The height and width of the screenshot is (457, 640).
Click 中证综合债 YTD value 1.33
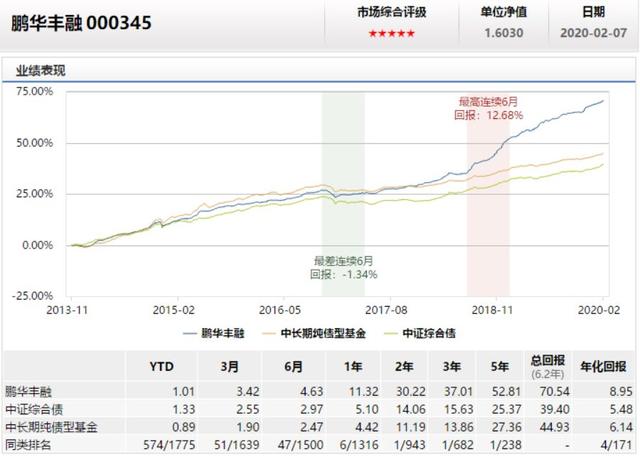[x=183, y=409]
